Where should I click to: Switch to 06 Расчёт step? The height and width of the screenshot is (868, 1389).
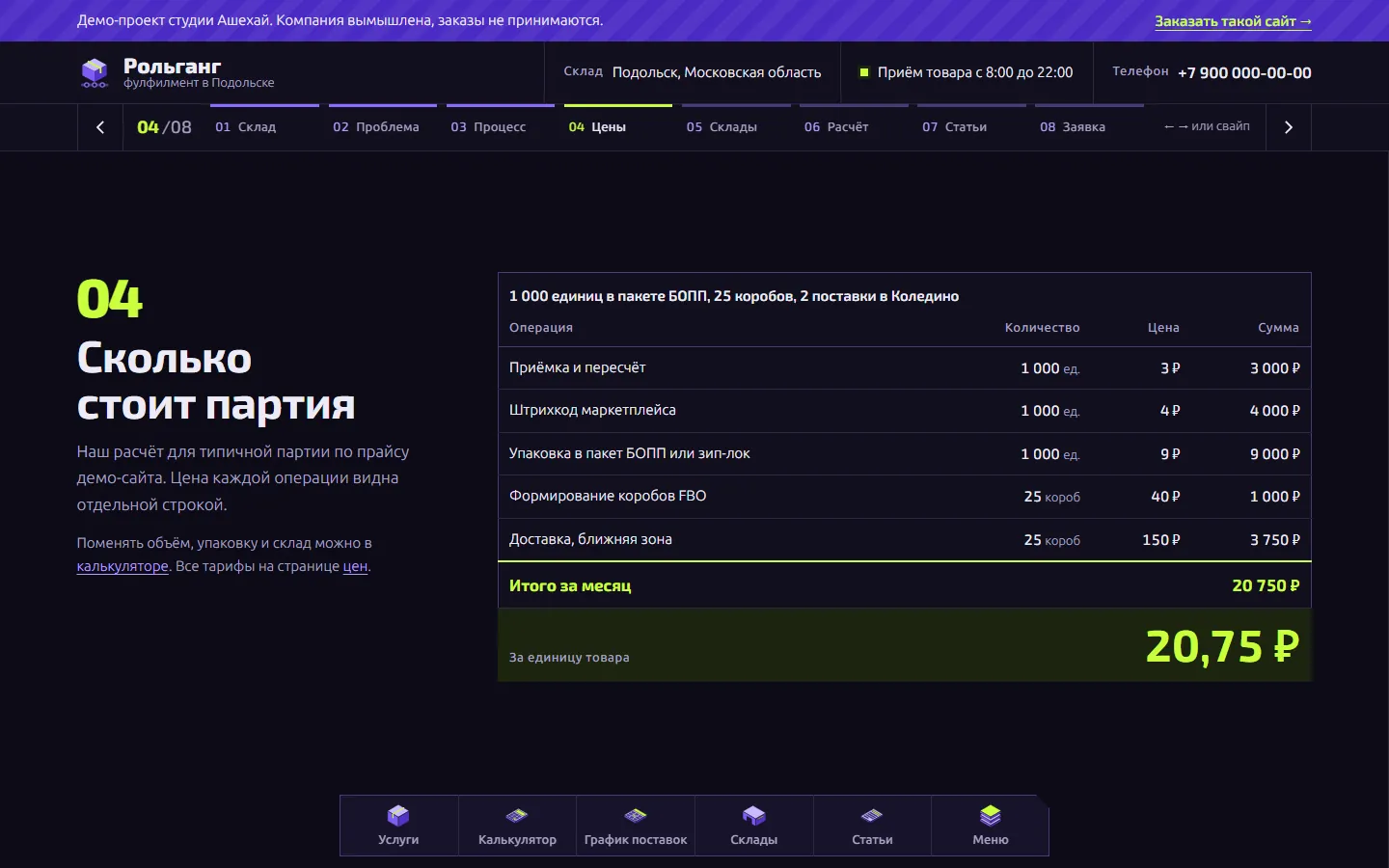854,126
